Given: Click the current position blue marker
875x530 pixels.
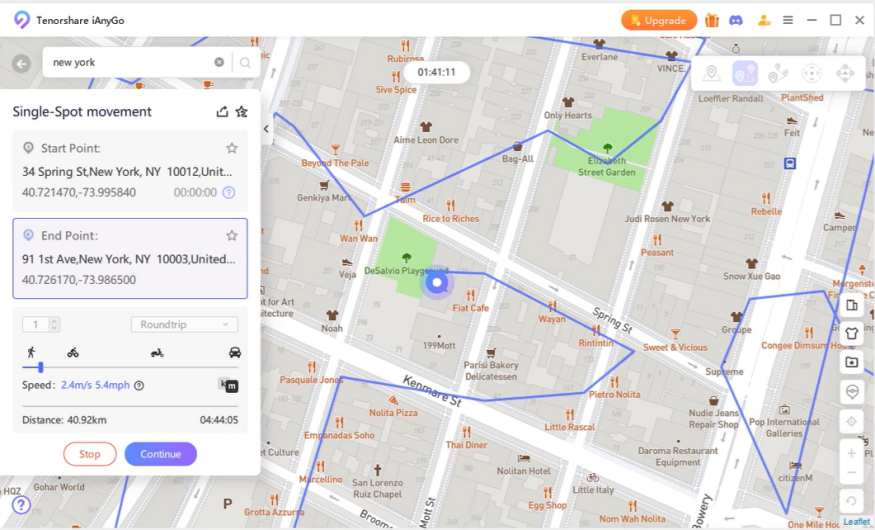Looking at the screenshot, I should (437, 282).
